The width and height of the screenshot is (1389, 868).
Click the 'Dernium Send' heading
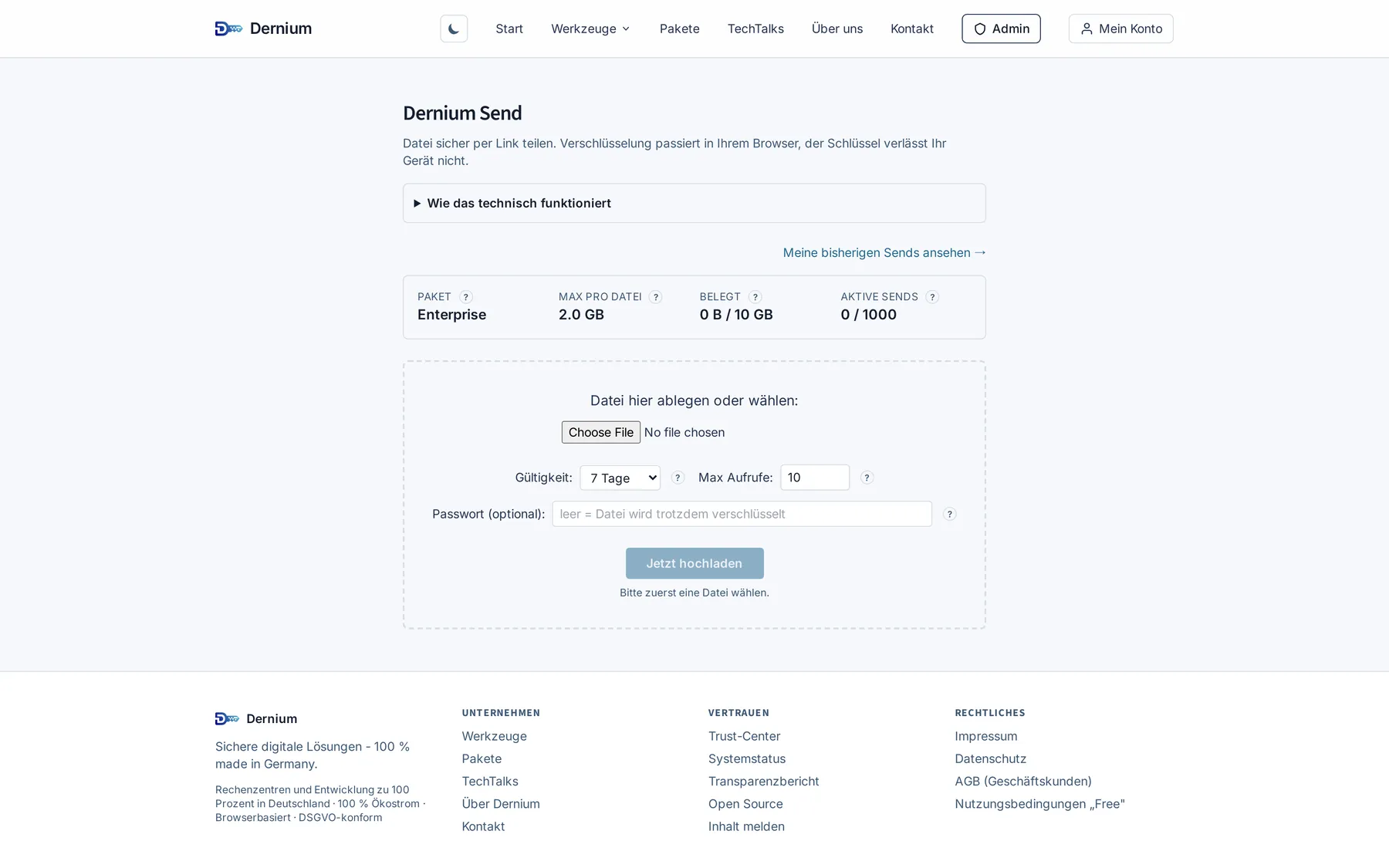tap(462, 113)
